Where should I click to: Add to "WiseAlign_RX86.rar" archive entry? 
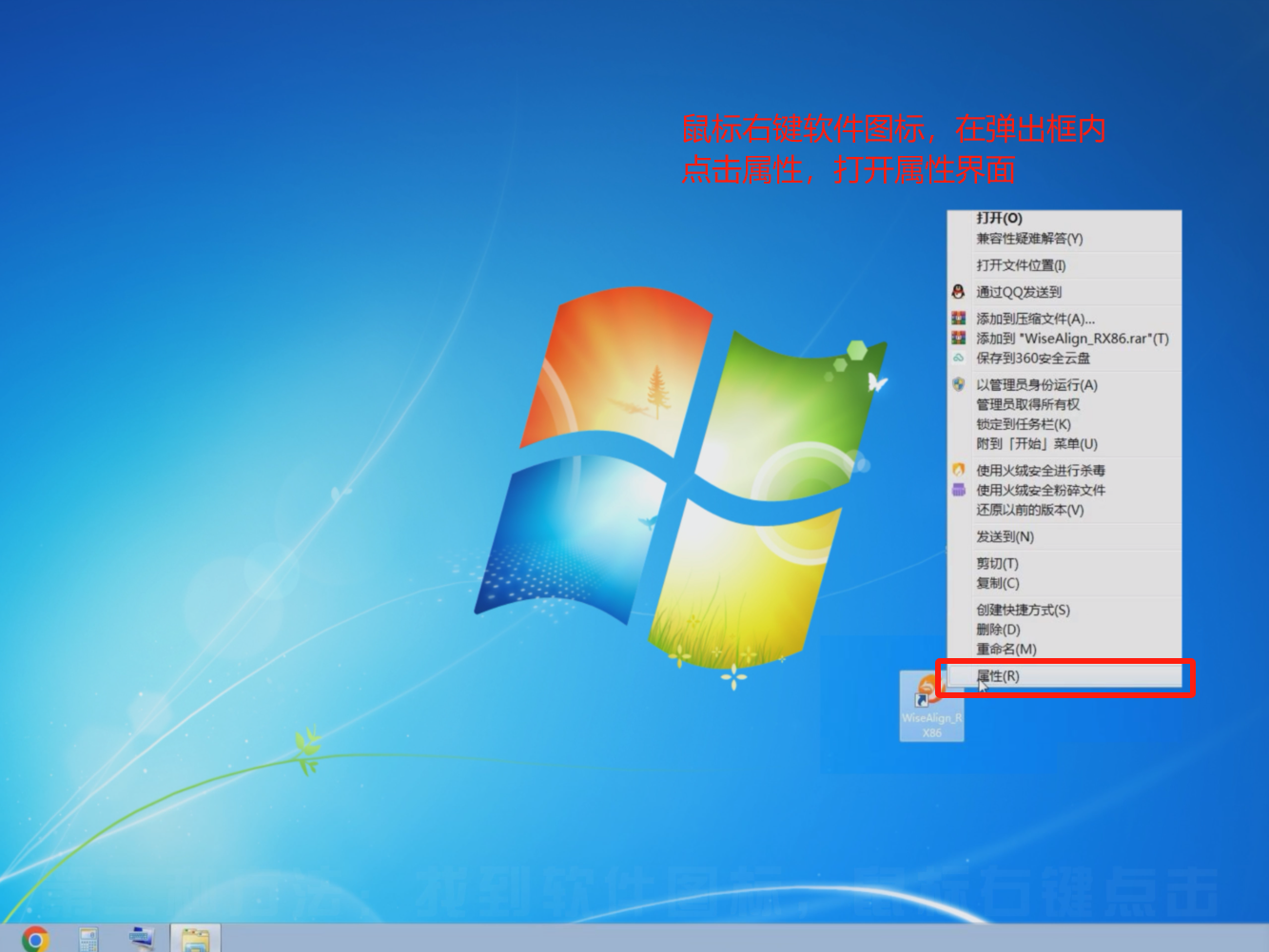point(1072,339)
